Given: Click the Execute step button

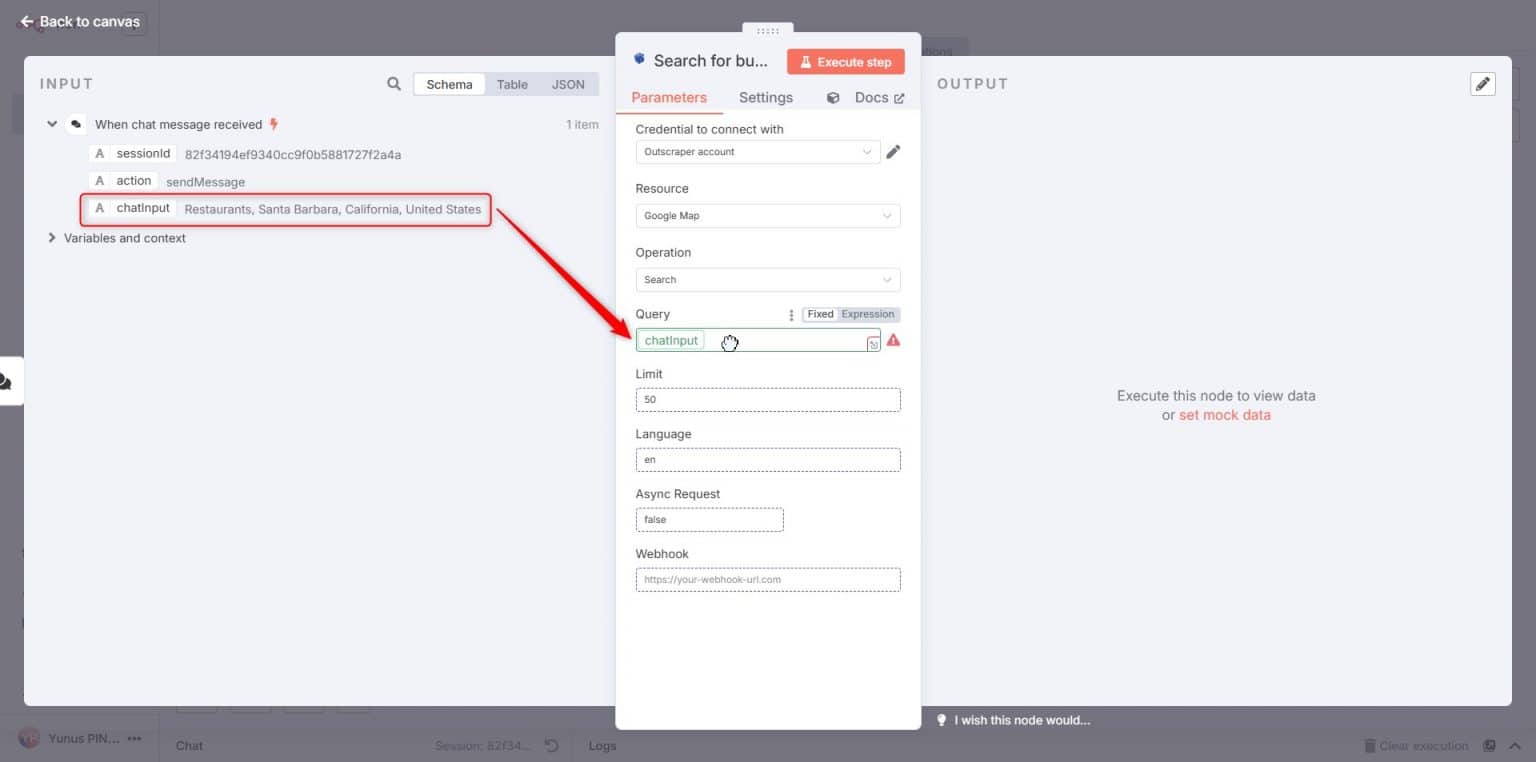Looking at the screenshot, I should (x=845, y=61).
